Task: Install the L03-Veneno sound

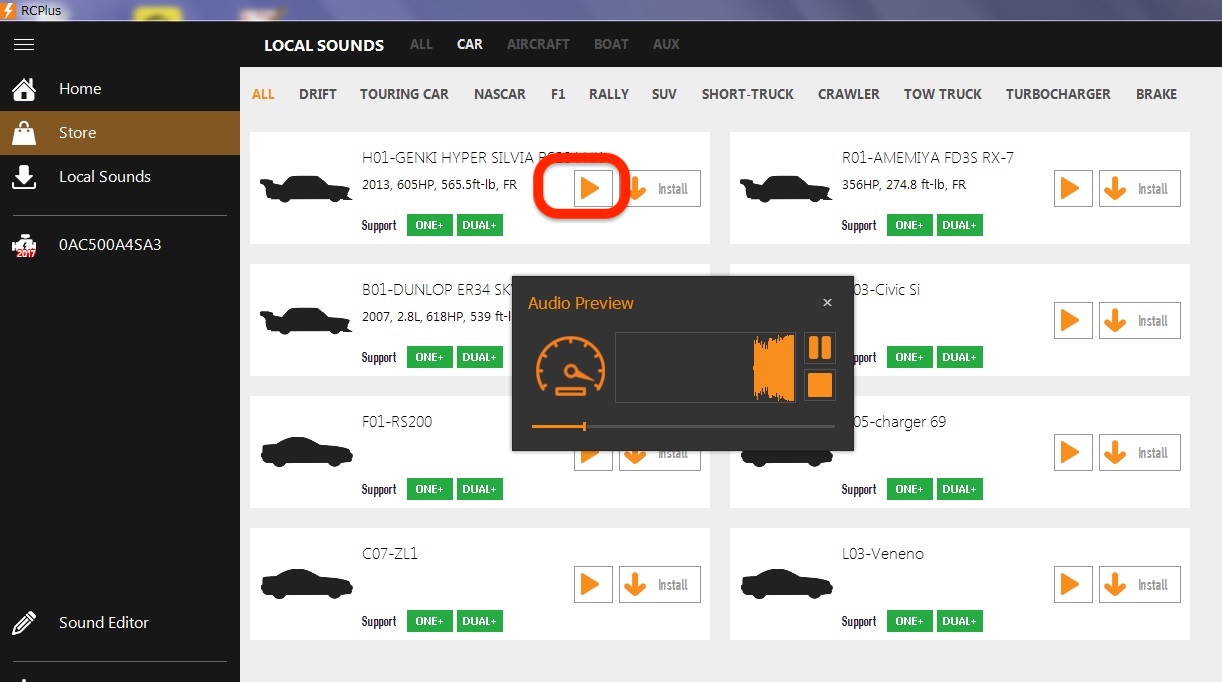Action: coord(1139,585)
